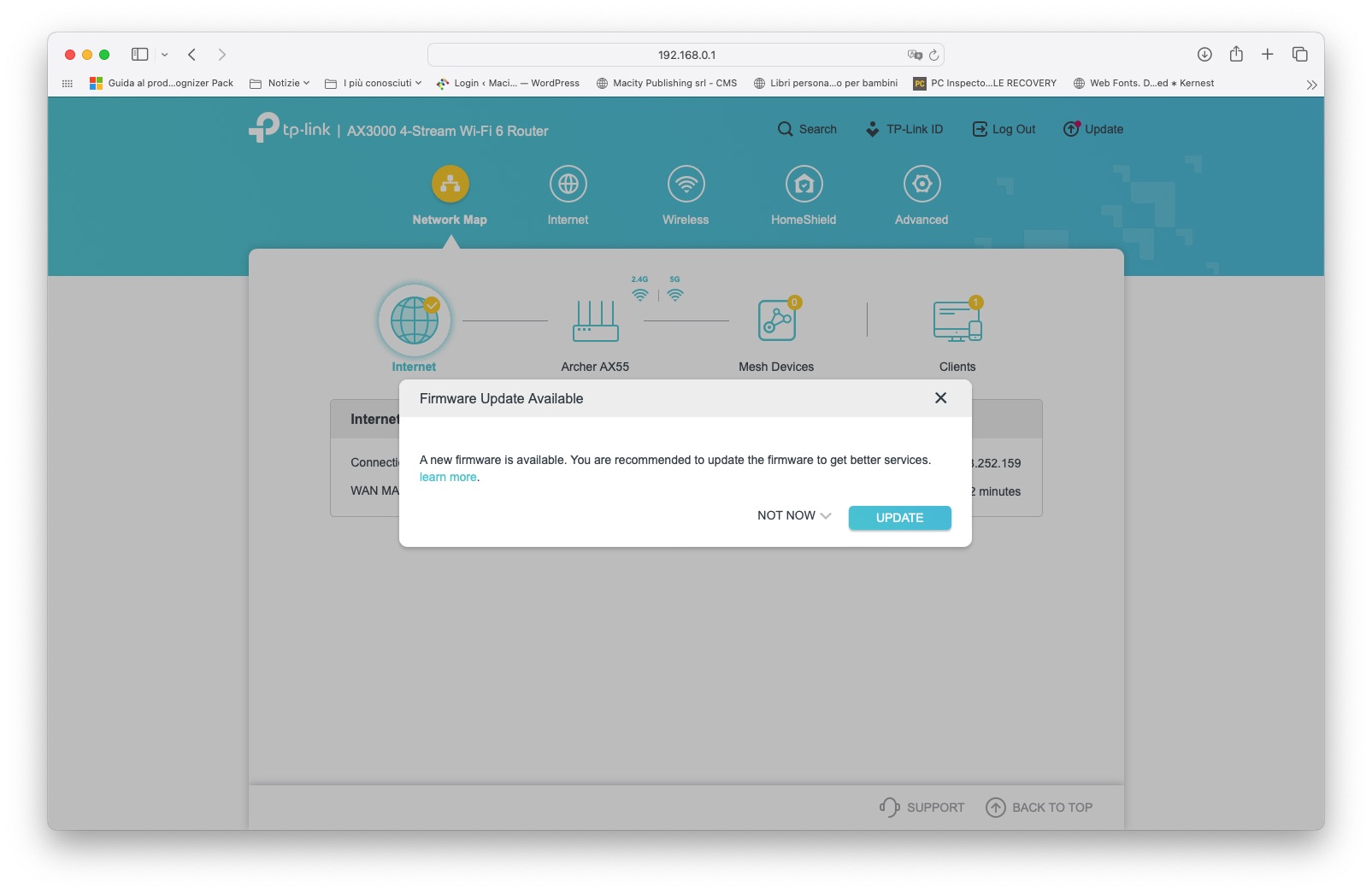Open the sidebar options dropdown arrow
The height and width of the screenshot is (893, 1372).
pos(165,55)
